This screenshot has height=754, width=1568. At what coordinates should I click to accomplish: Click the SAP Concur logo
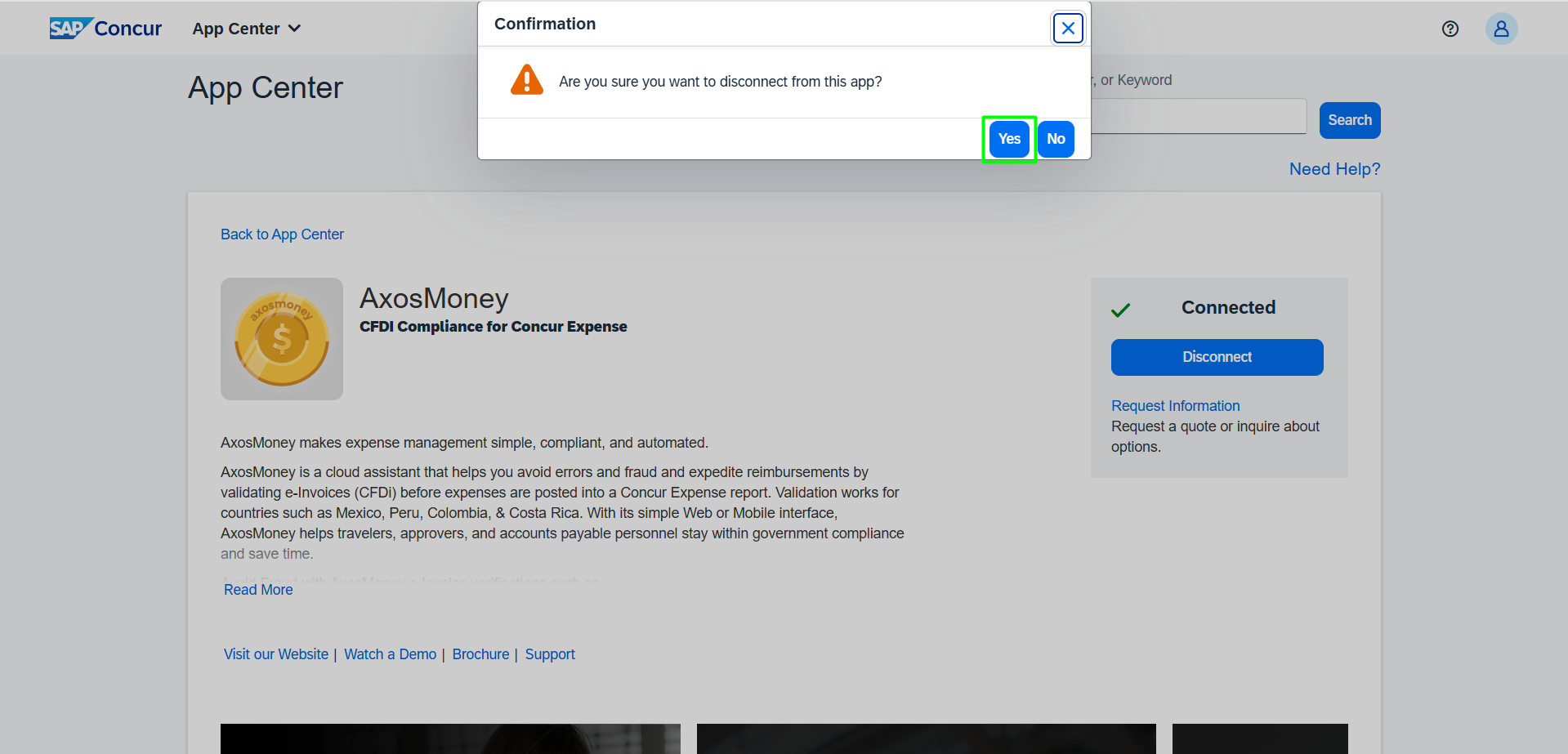(x=105, y=29)
